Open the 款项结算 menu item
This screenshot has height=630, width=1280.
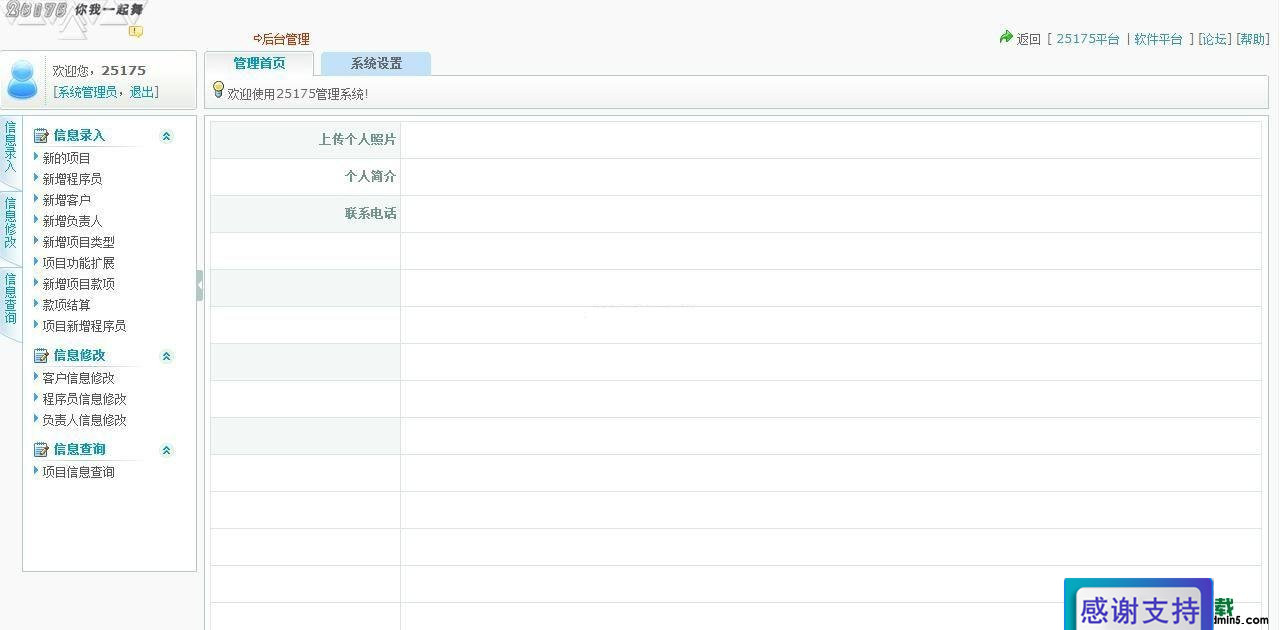[66, 305]
